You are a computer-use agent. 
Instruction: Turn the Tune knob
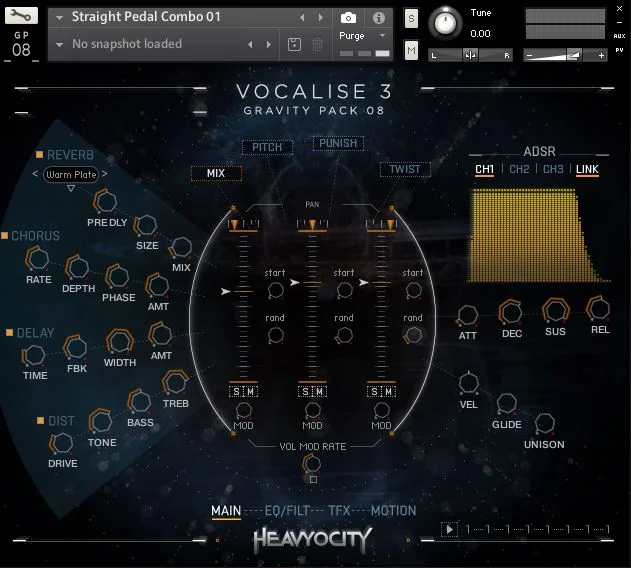445,23
